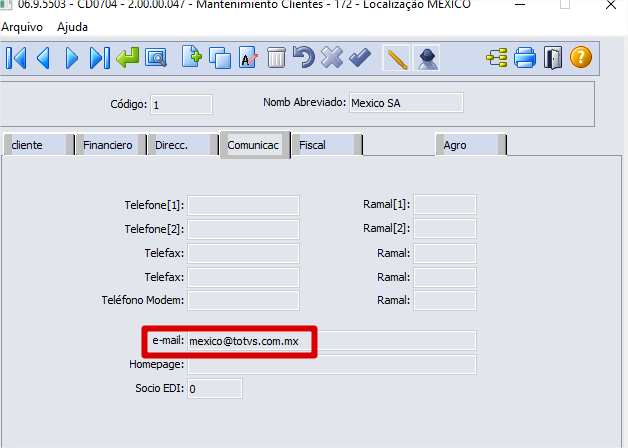Go to the last record
The image size is (628, 448).
(x=100, y=58)
